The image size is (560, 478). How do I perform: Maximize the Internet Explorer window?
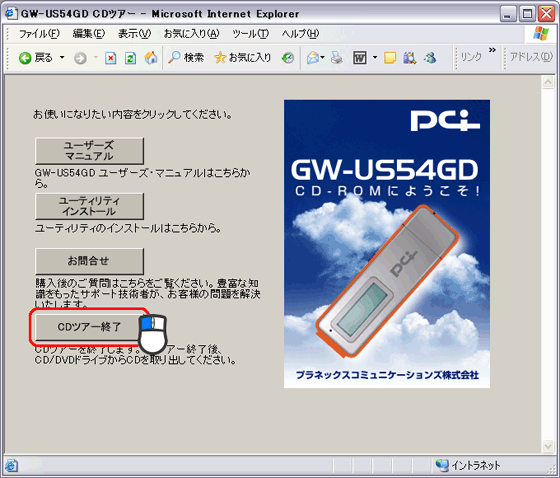click(x=527, y=14)
